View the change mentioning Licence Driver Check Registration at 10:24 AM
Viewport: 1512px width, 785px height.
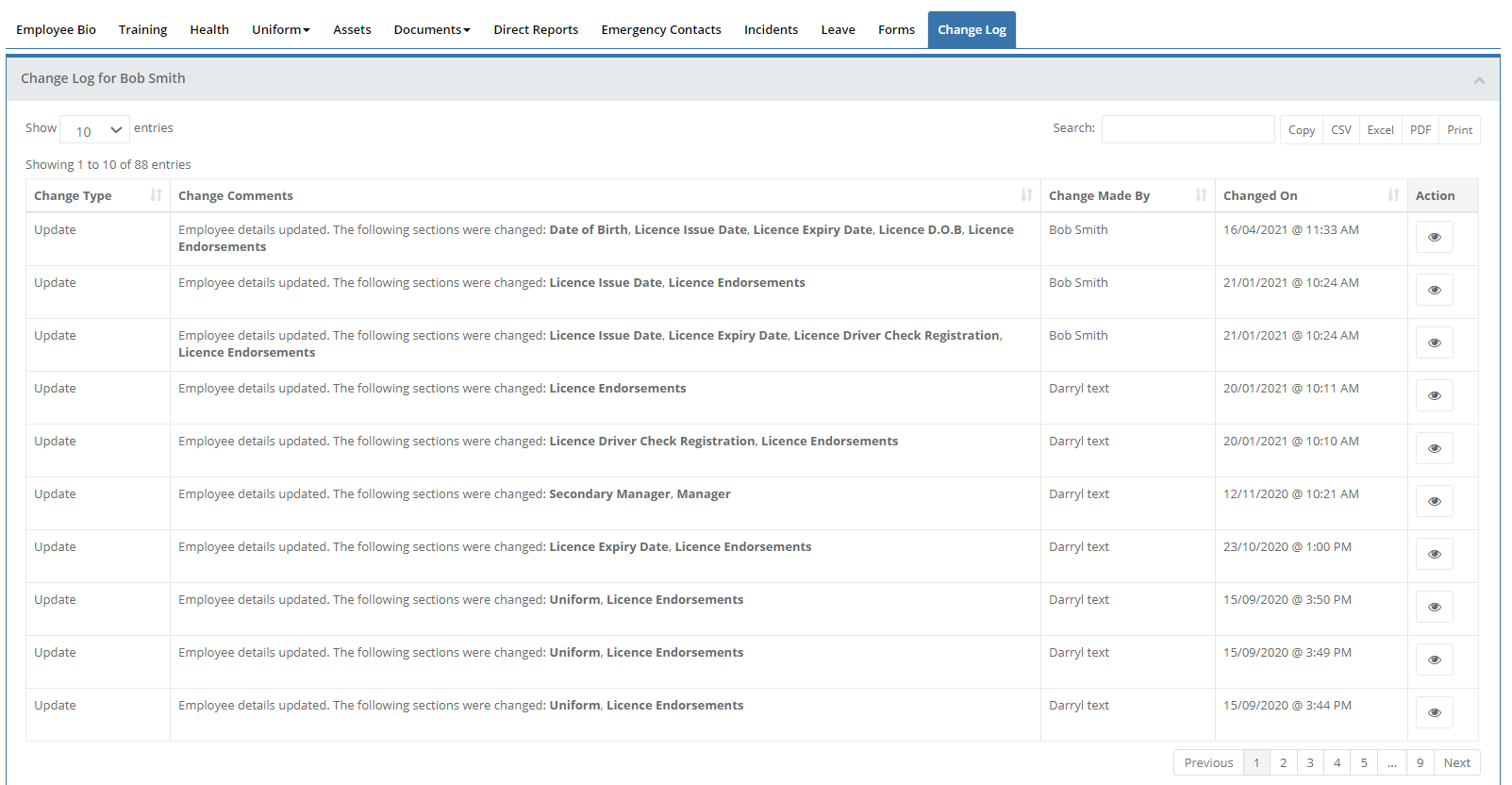(1434, 342)
